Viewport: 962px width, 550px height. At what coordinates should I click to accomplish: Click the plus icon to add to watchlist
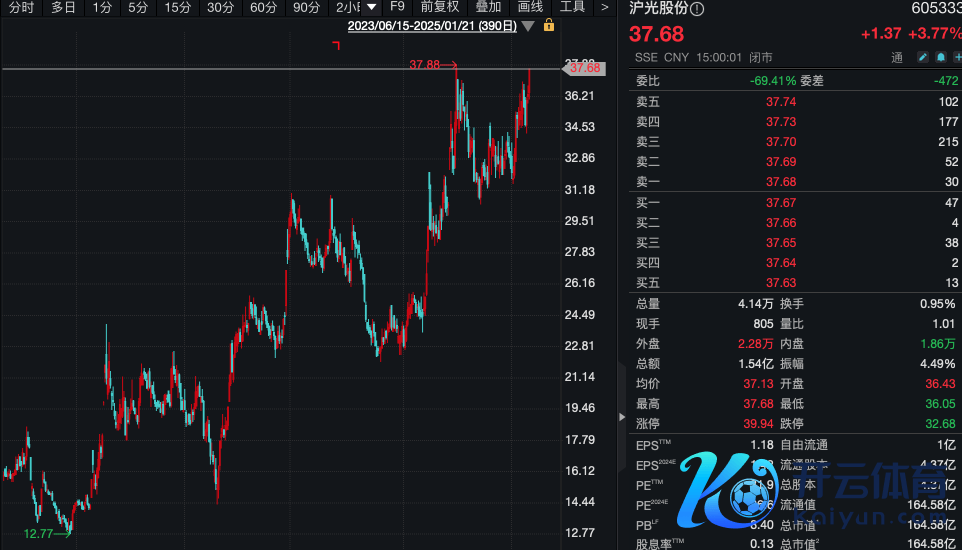(x=957, y=58)
